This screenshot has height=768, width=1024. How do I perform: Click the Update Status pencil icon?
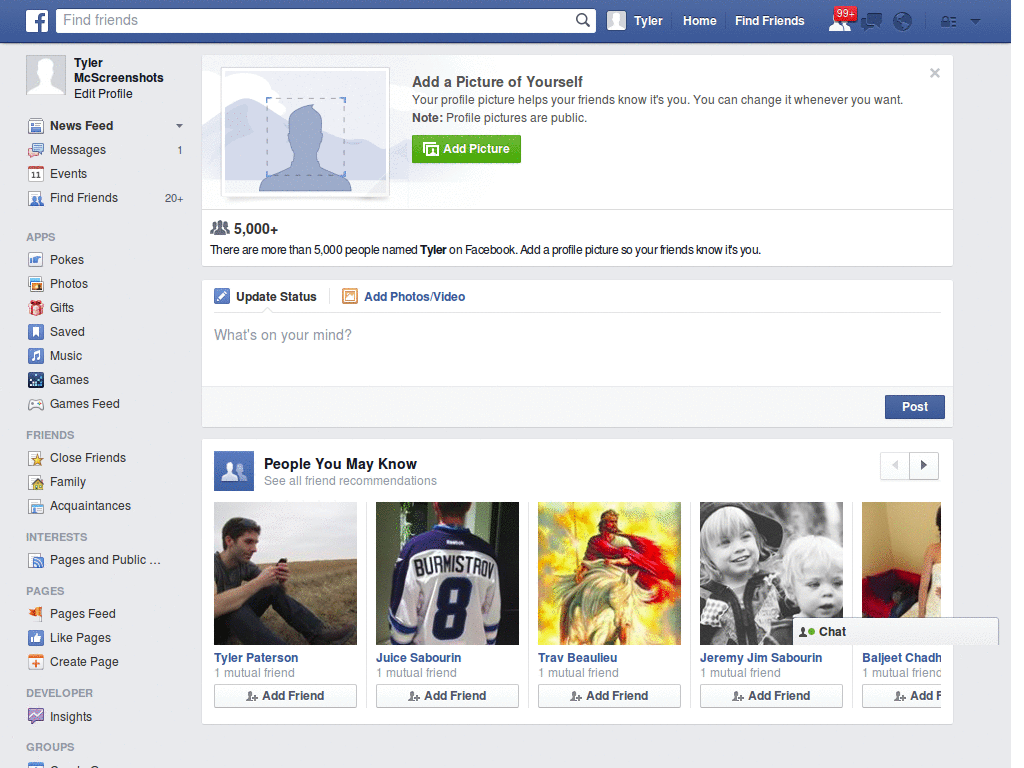click(222, 296)
